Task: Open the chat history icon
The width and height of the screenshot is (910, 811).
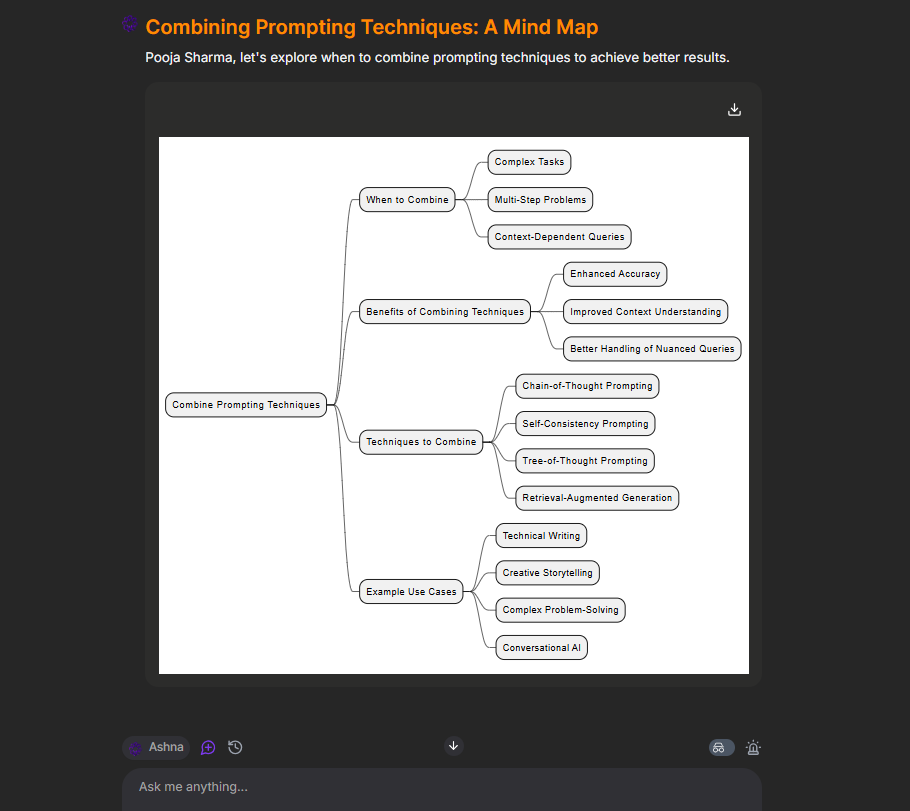Action: click(x=234, y=747)
